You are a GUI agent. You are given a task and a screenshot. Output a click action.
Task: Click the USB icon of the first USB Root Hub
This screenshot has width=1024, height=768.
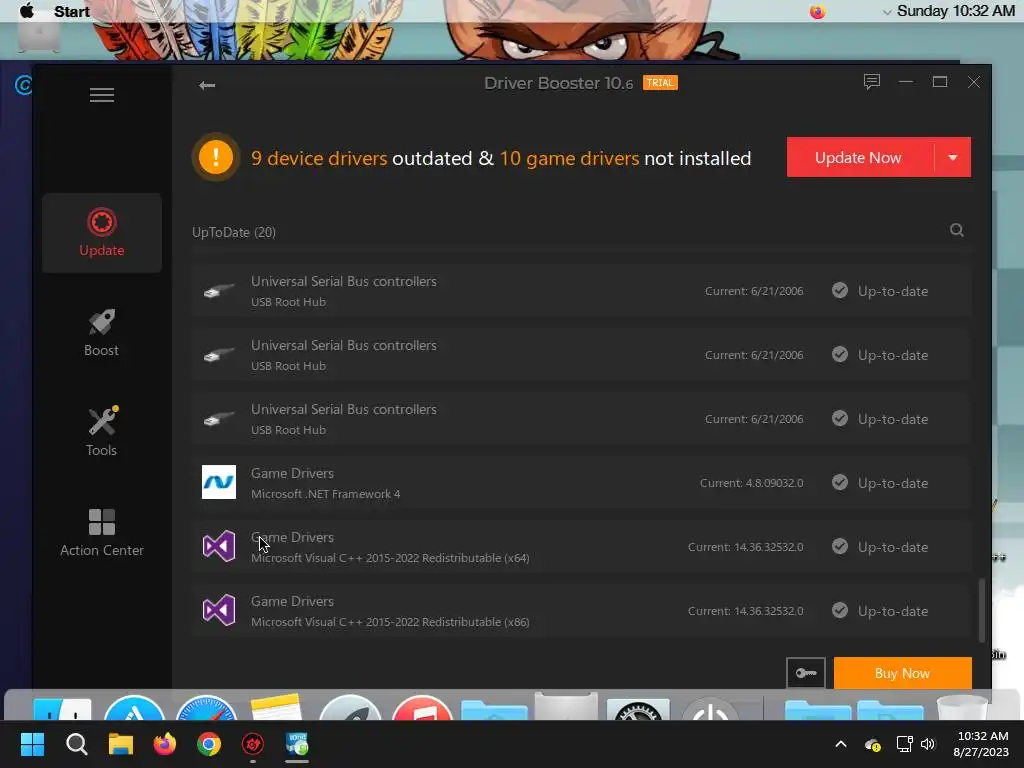click(x=219, y=291)
